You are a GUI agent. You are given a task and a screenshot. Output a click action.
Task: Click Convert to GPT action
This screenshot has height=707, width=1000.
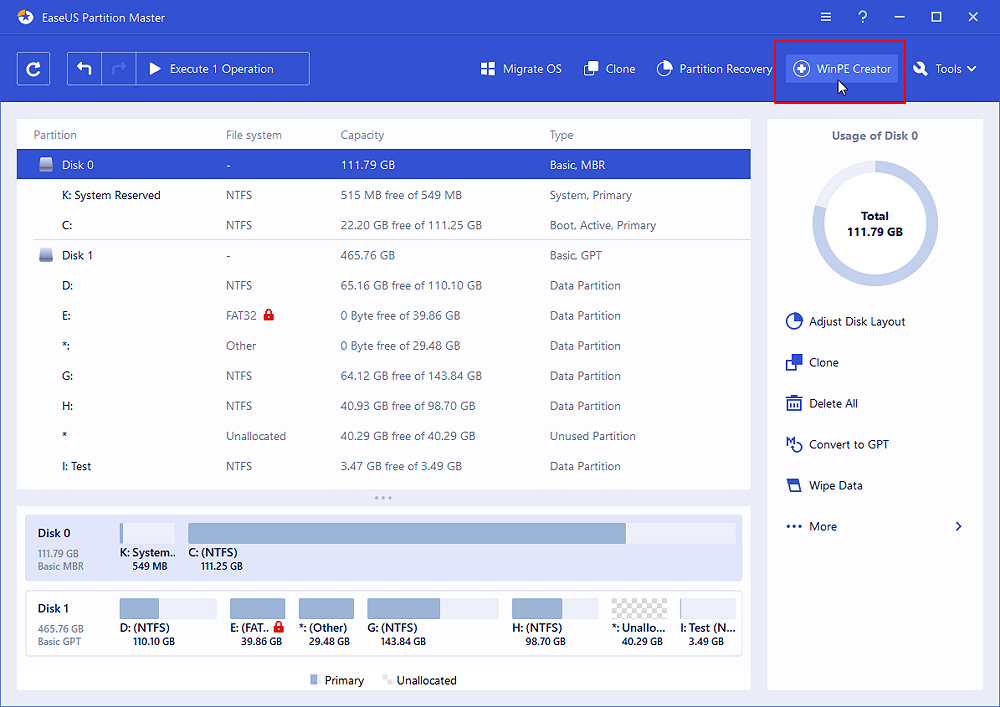tap(837, 445)
